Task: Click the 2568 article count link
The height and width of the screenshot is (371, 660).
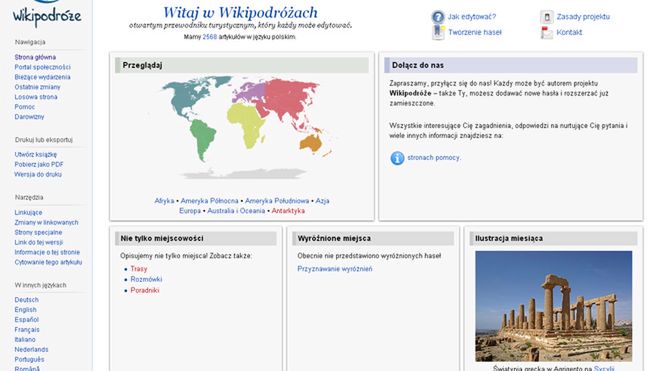Action: (x=210, y=37)
